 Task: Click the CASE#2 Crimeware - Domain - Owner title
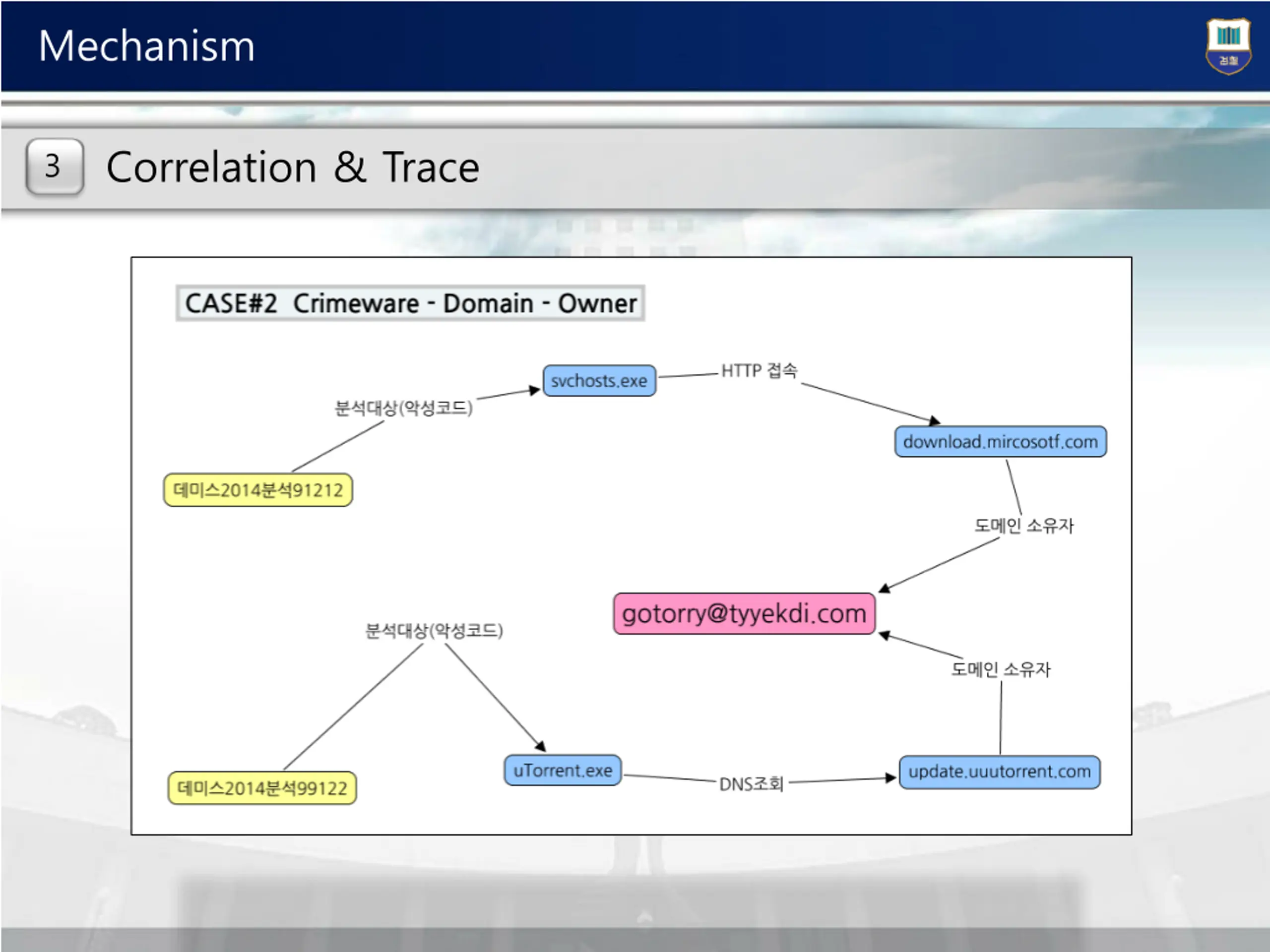click(410, 303)
